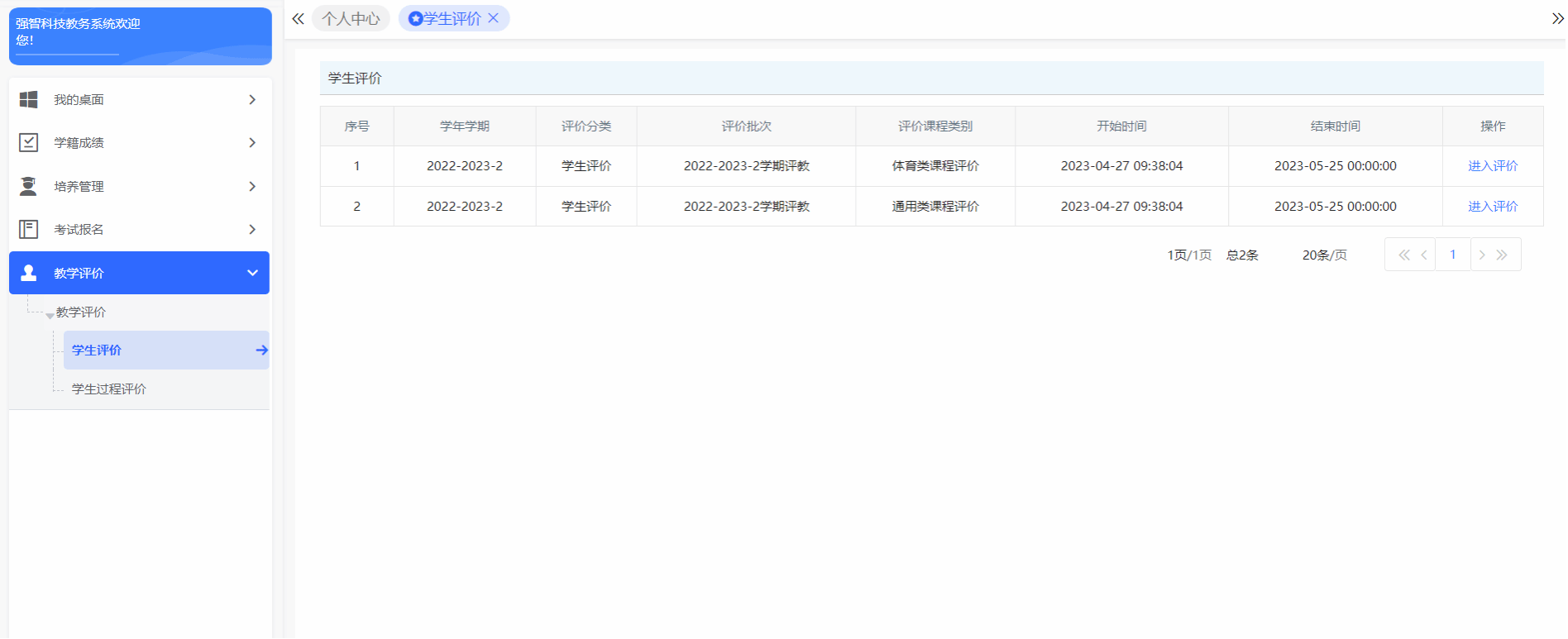Click the Windows-style icon beside 我的桌面
This screenshot has width=1568, height=639.
[x=28, y=100]
